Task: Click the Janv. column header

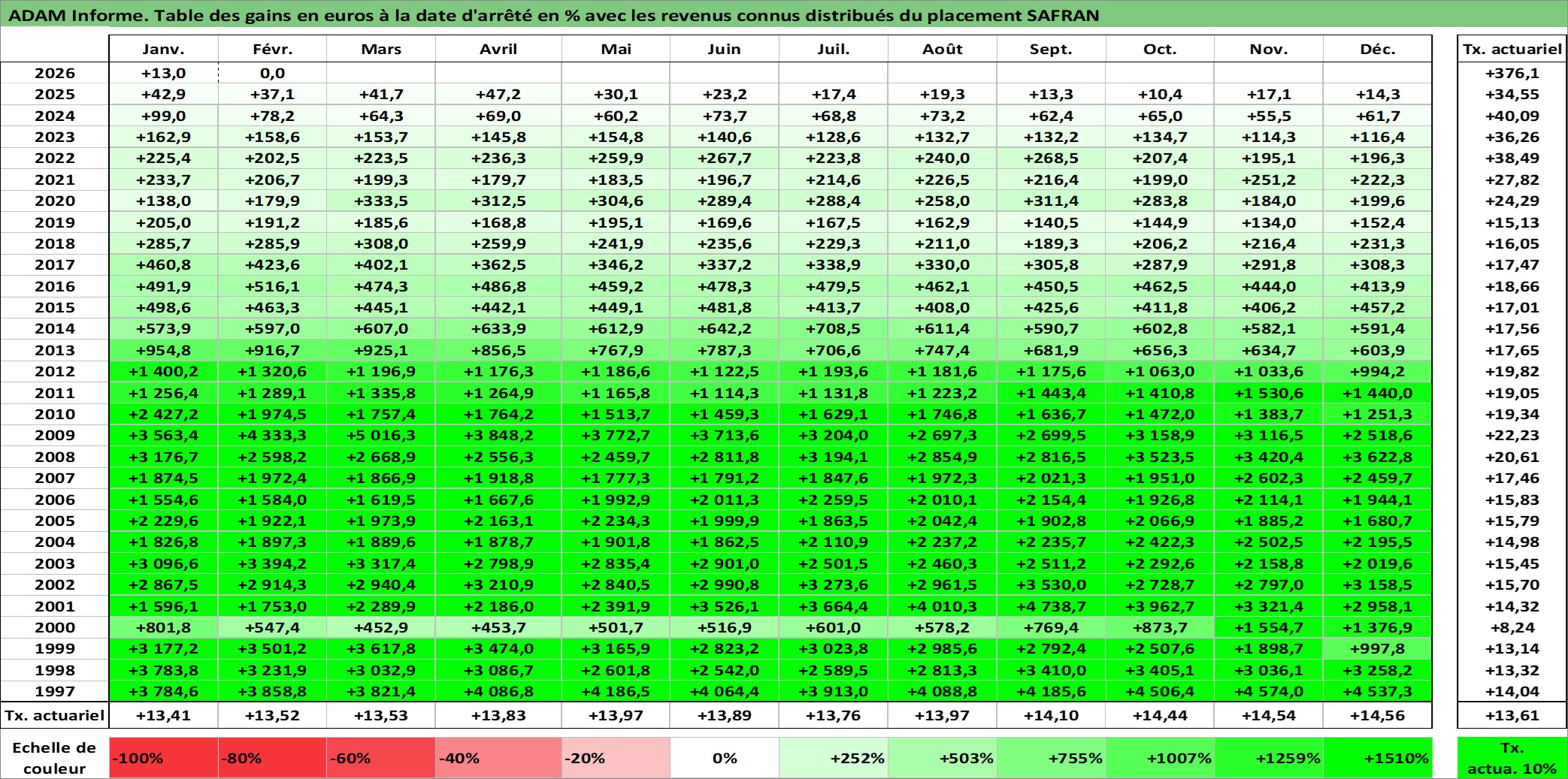Action: [164, 49]
